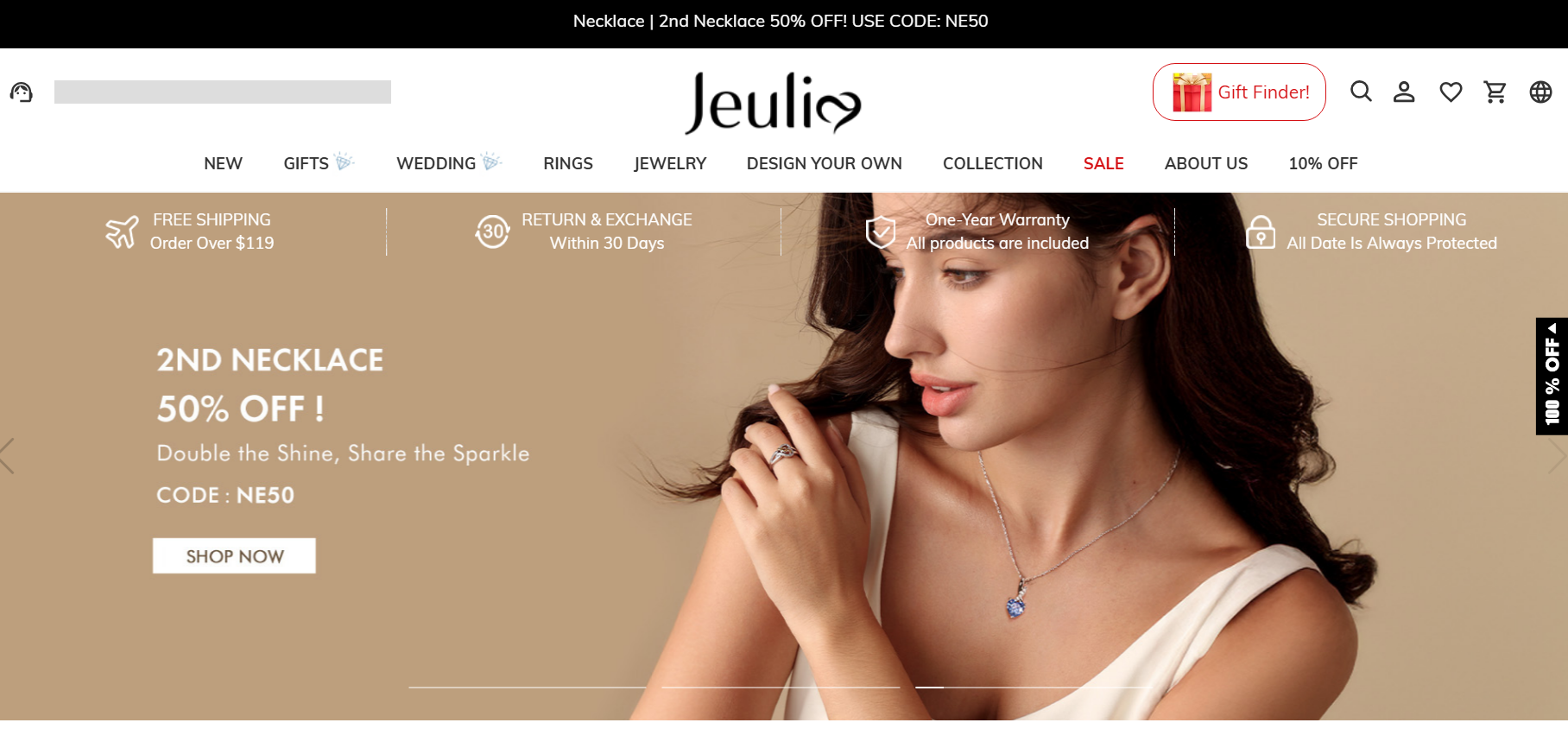Open customer support headset icon

[x=22, y=92]
